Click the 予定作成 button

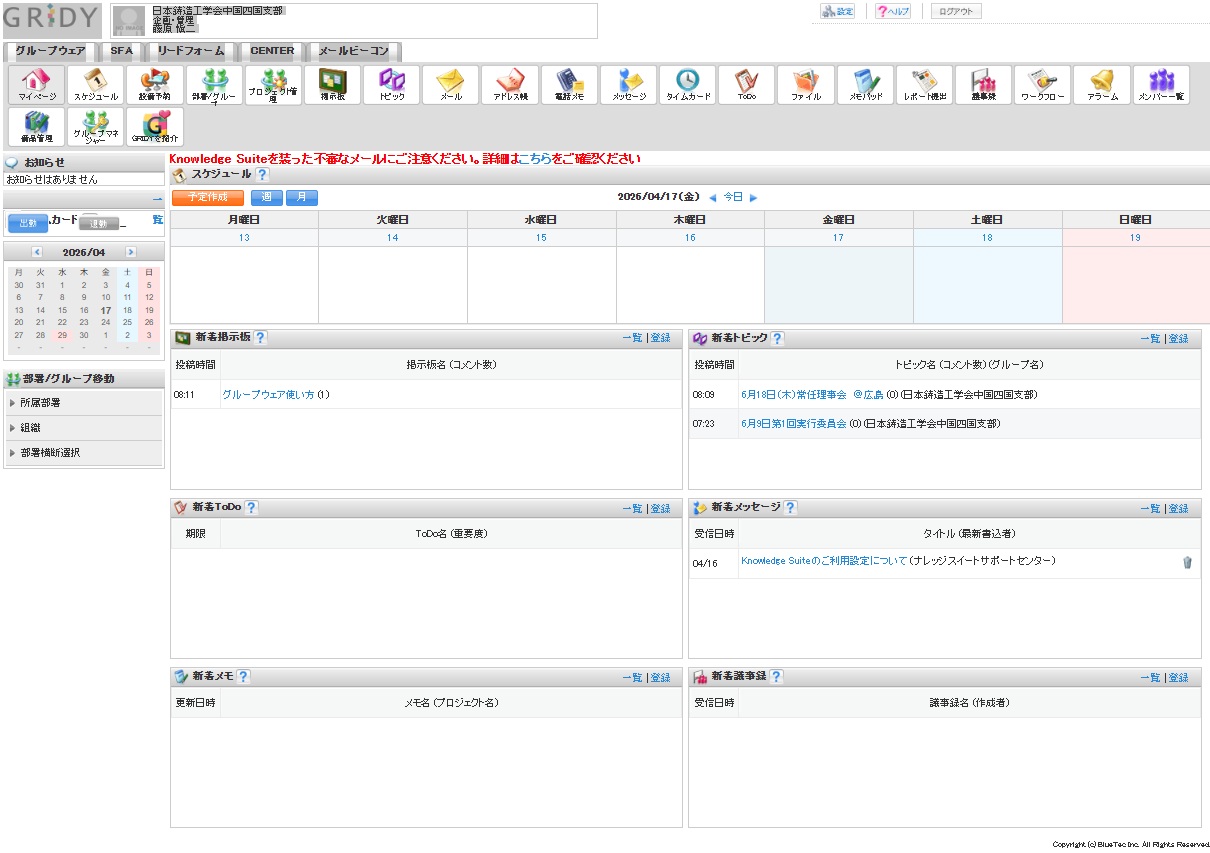click(x=207, y=198)
